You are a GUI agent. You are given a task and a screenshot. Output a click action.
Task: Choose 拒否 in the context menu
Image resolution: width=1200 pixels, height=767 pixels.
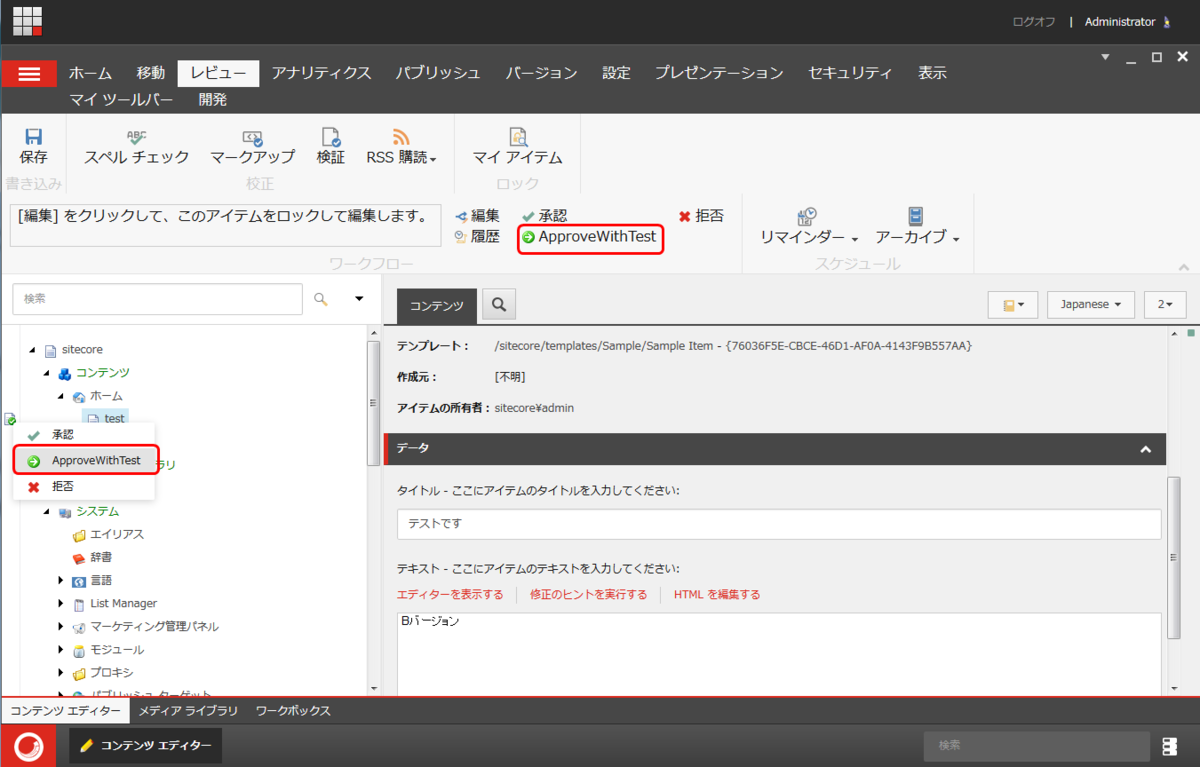click(84, 486)
